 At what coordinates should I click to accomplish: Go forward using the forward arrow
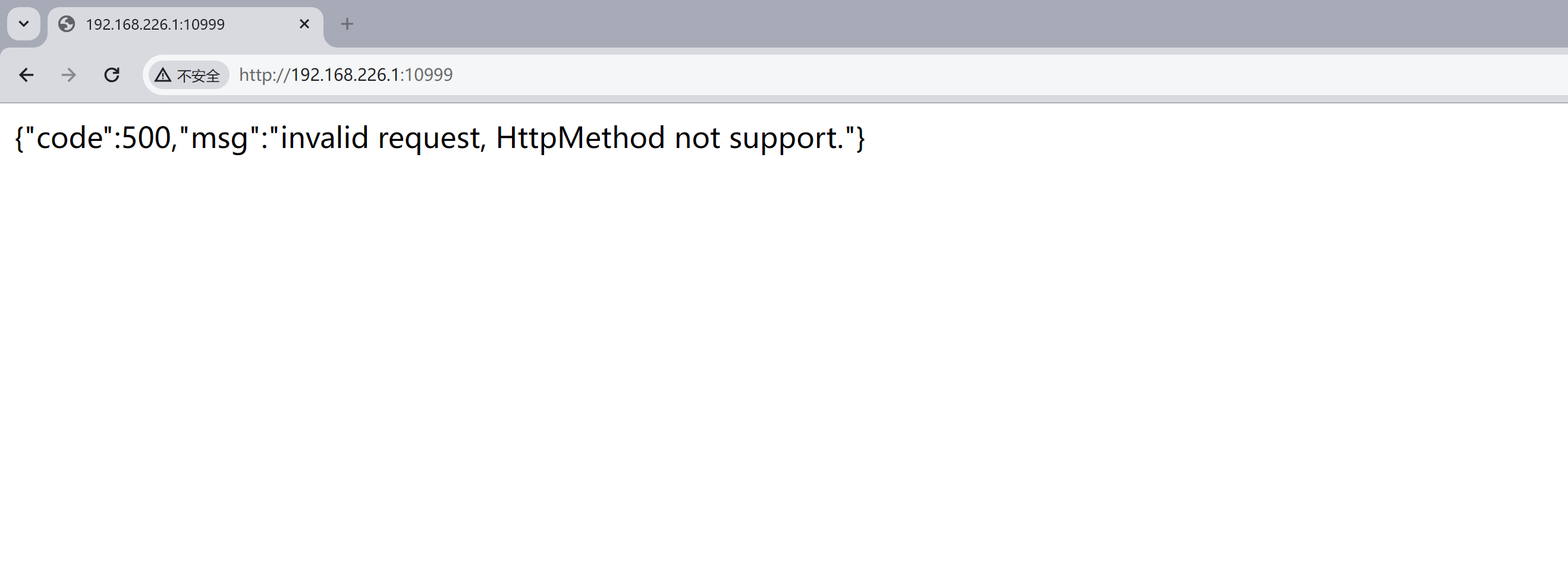(69, 75)
